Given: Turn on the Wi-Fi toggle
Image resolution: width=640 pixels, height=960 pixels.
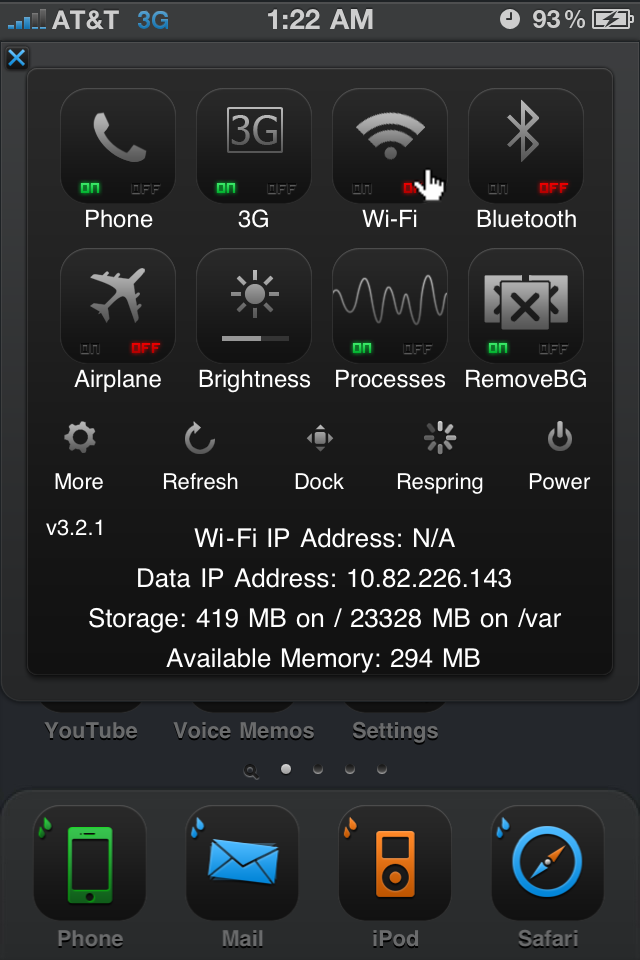Looking at the screenshot, I should click(x=390, y=146).
